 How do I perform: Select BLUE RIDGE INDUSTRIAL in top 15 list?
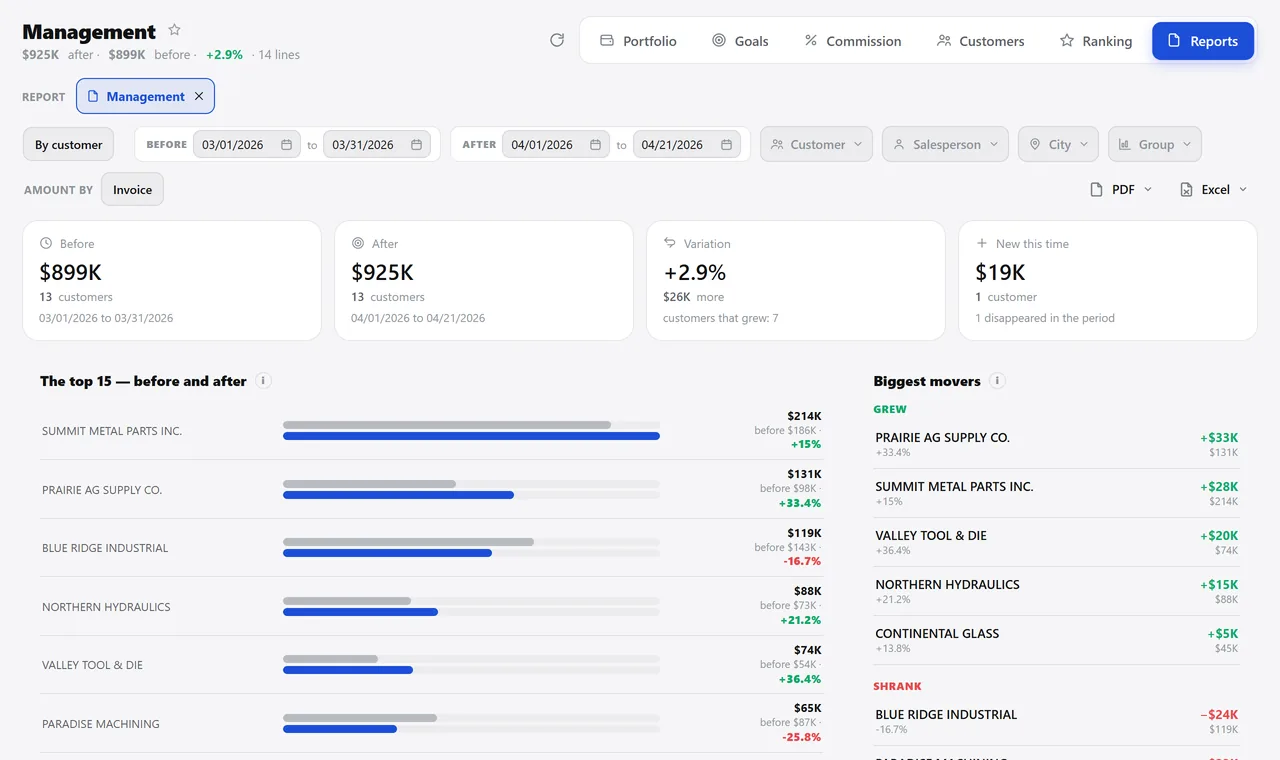point(105,548)
